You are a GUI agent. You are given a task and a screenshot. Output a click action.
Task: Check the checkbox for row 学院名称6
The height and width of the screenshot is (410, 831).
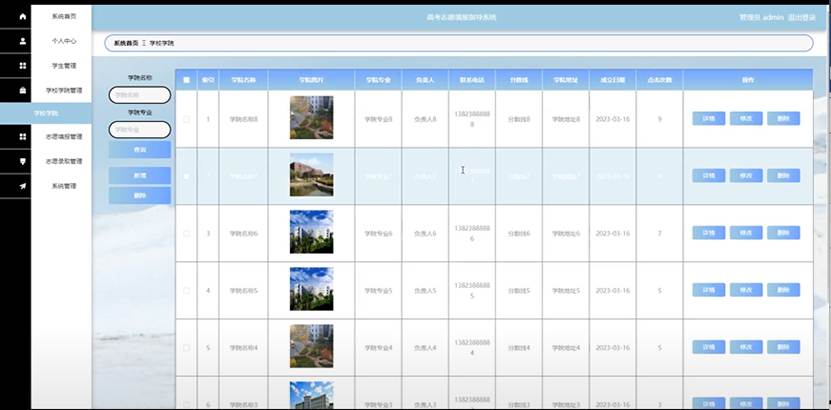click(187, 234)
